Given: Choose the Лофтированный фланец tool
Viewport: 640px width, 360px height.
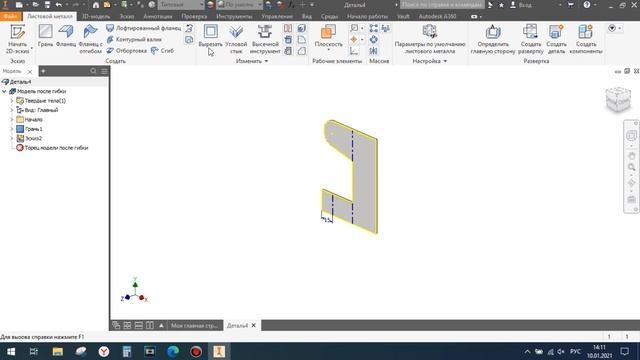Looking at the screenshot, I should point(143,28).
